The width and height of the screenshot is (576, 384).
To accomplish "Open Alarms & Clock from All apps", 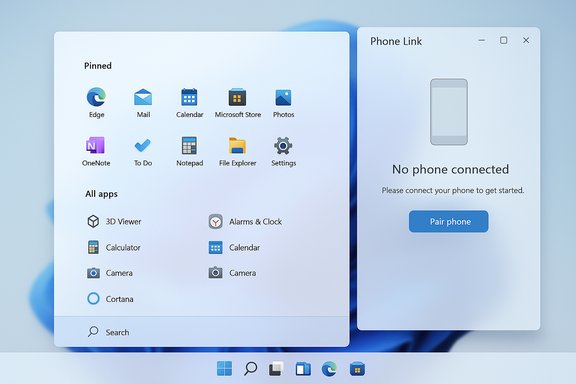I will pos(245,222).
